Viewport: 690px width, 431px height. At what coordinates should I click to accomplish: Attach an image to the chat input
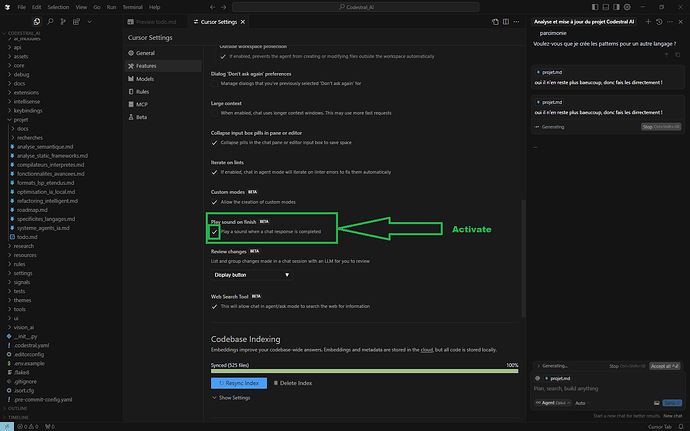pos(657,403)
